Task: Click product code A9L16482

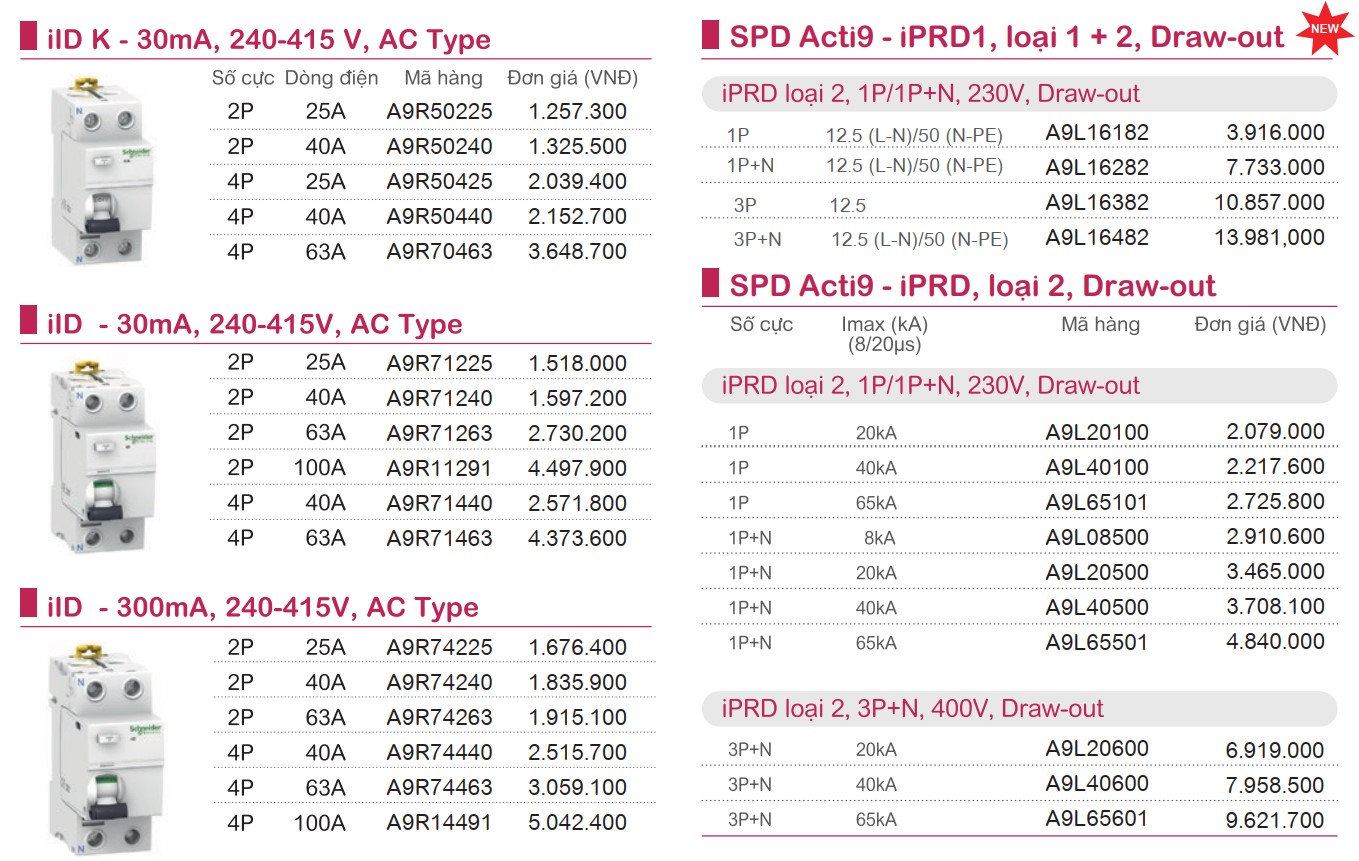Action: click(1097, 238)
